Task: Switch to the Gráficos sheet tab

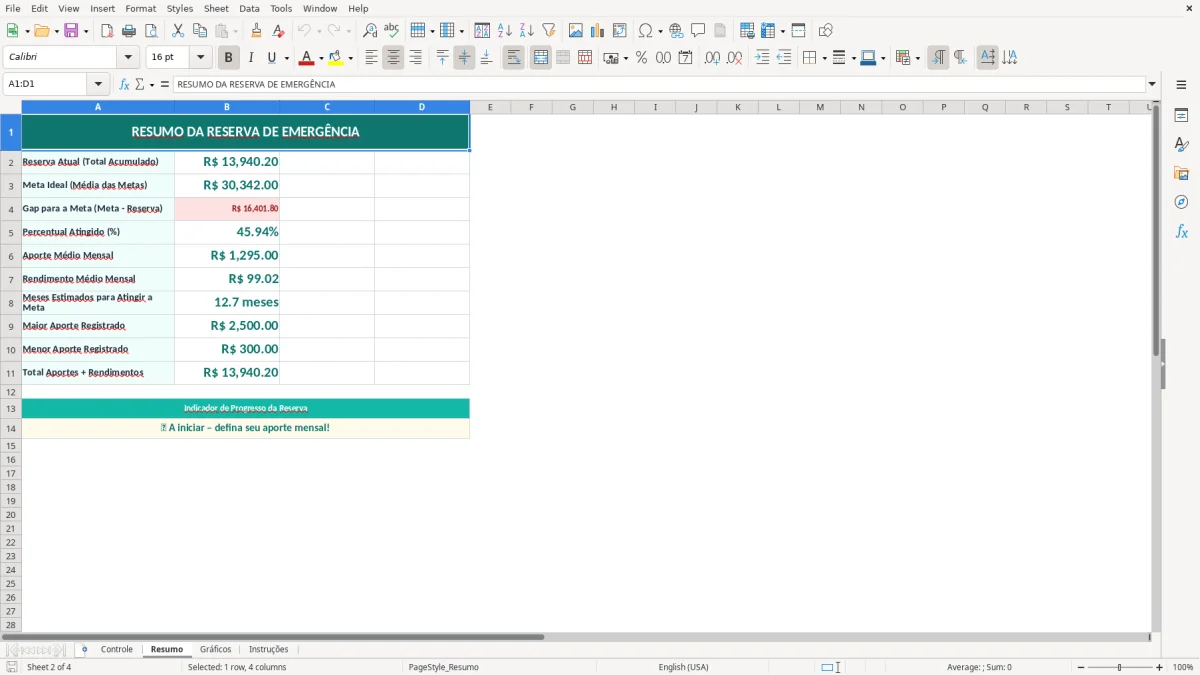Action: pyautogui.click(x=215, y=649)
